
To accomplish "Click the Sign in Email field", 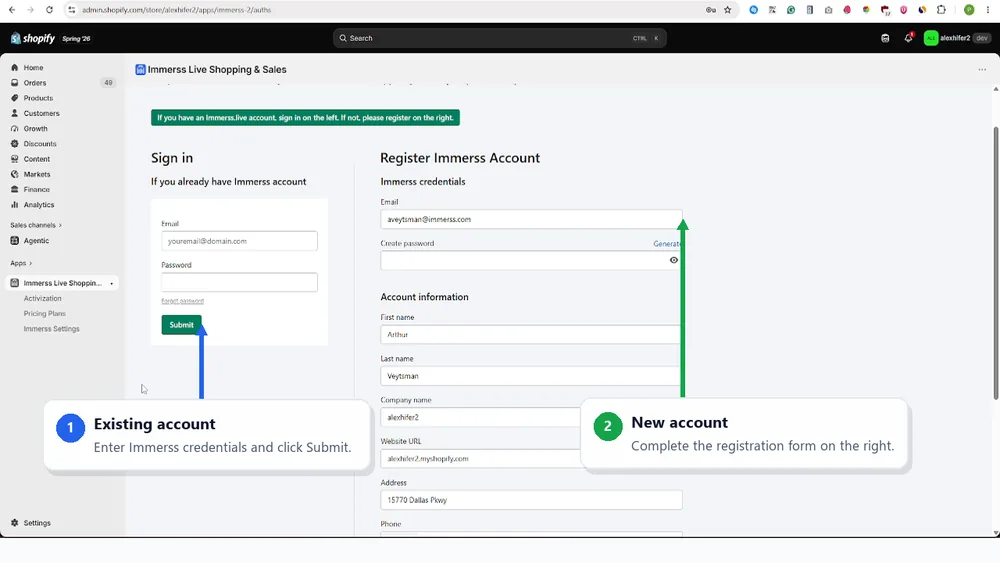I will click(239, 241).
